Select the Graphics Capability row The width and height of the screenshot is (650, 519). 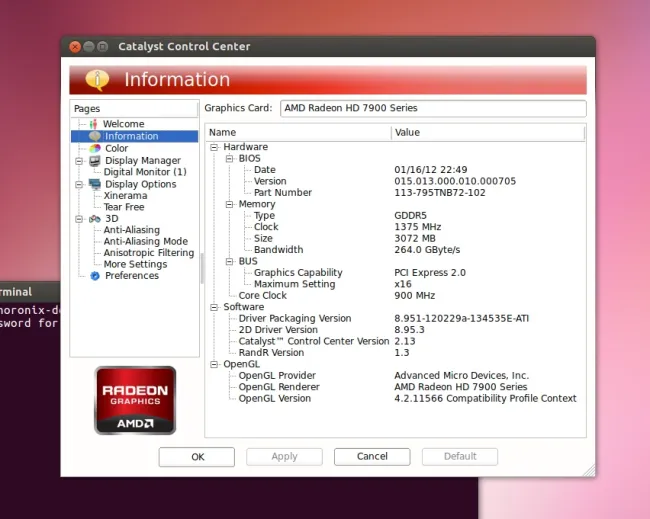[395, 273]
